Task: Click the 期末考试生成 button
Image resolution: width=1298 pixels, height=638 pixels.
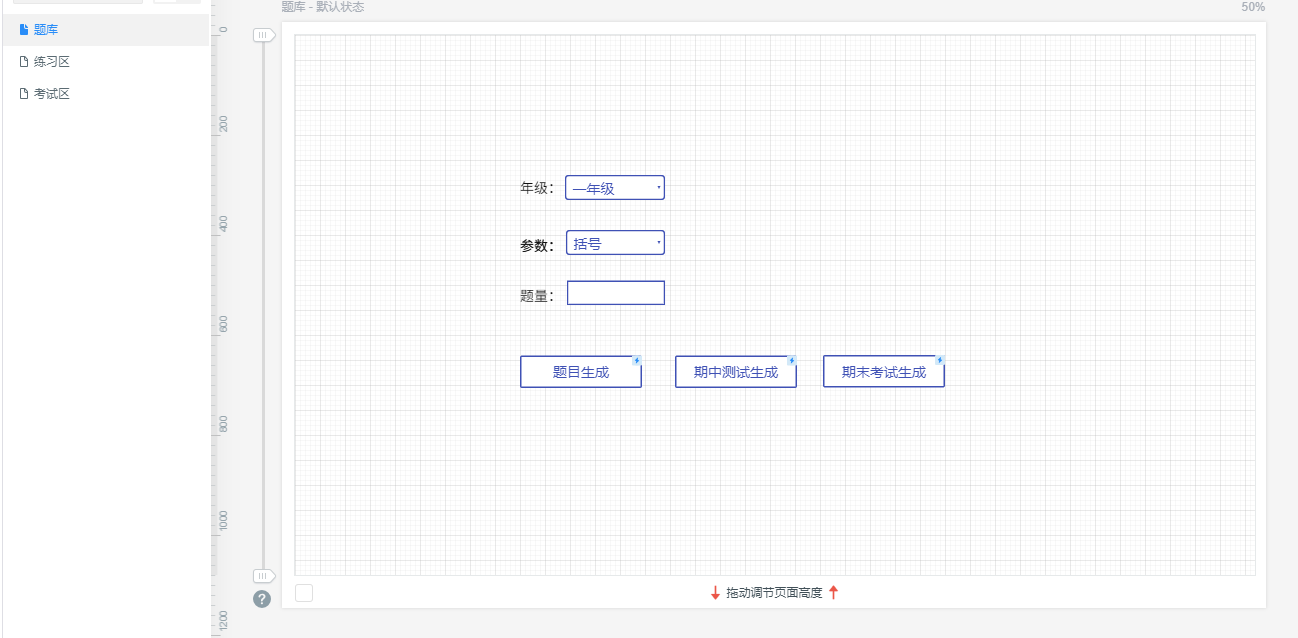Action: point(884,372)
